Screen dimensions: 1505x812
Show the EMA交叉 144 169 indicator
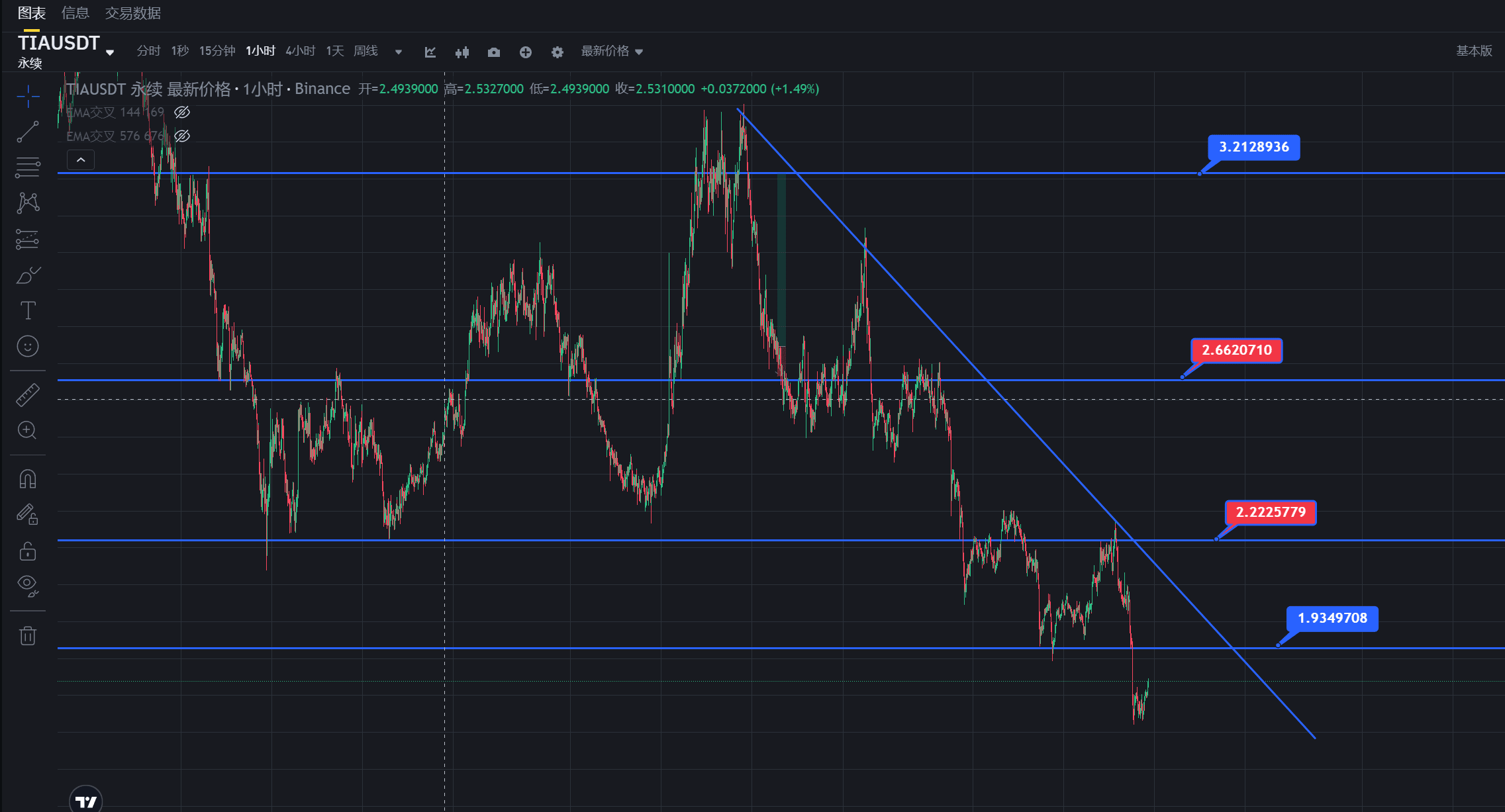(x=182, y=112)
